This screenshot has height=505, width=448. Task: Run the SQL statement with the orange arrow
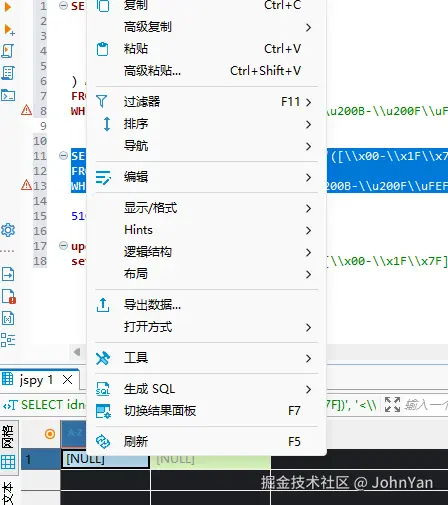(8, 7)
